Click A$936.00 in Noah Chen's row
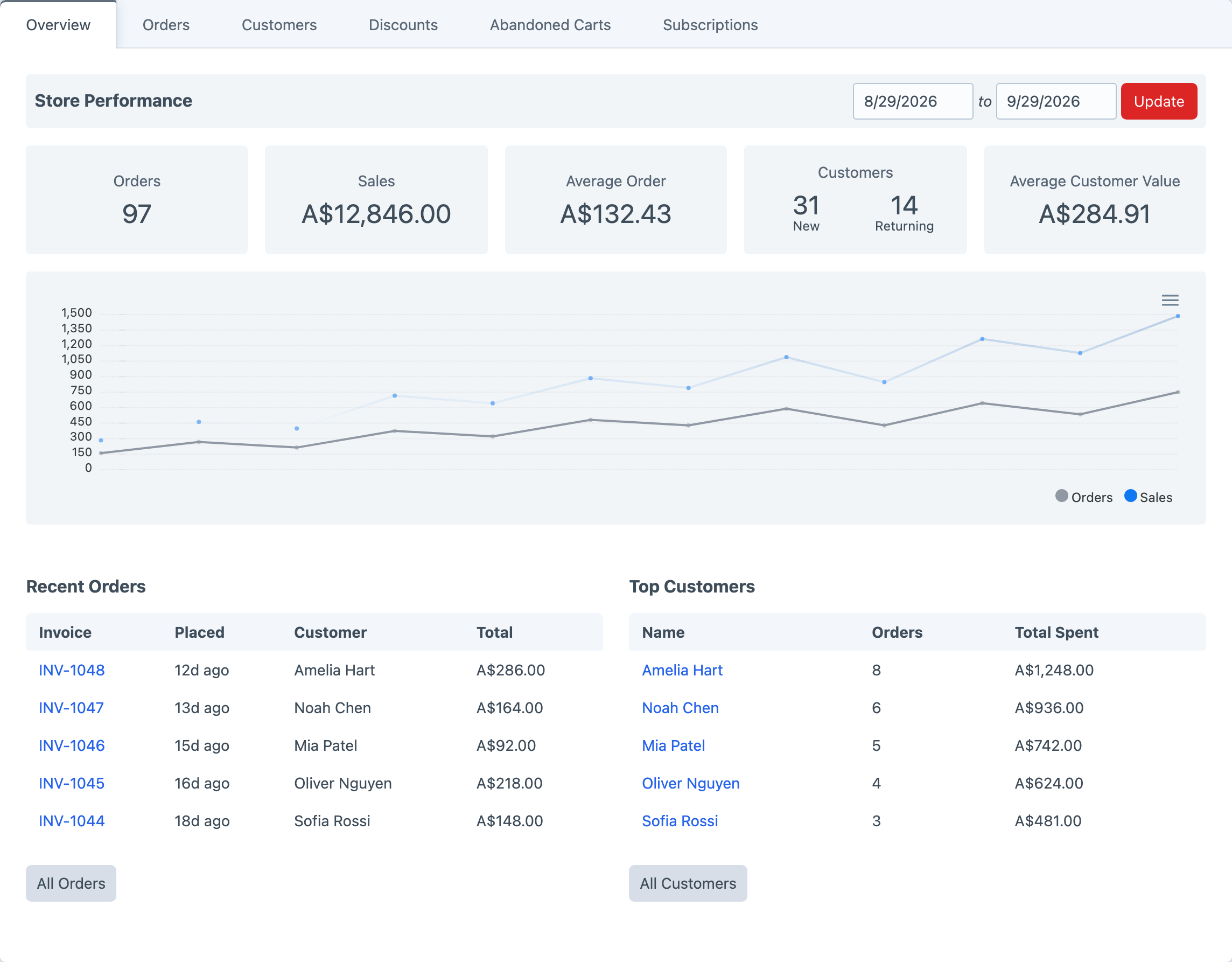Image resolution: width=1232 pixels, height=962 pixels. [x=1049, y=708]
